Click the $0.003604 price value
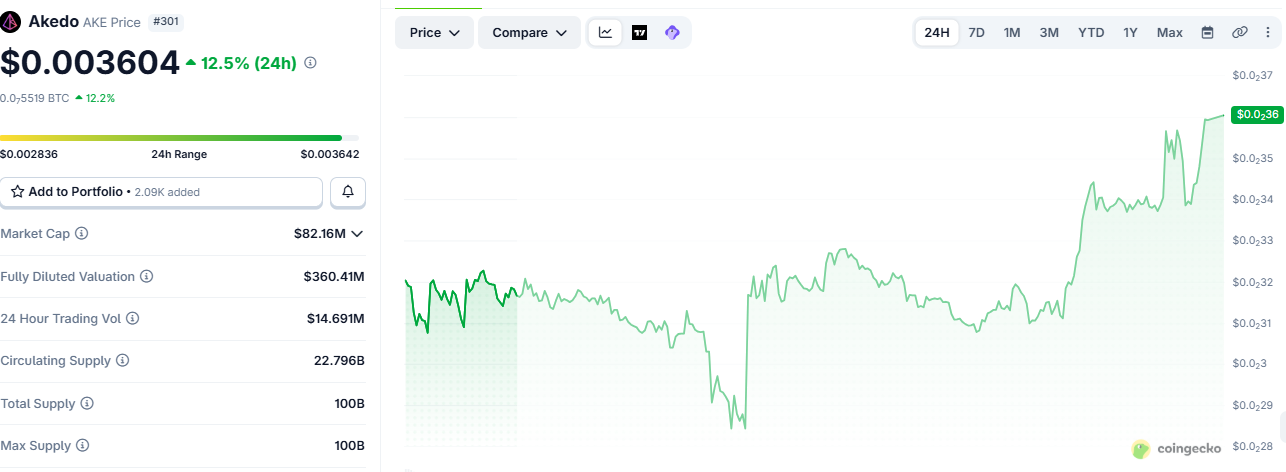 click(90, 62)
